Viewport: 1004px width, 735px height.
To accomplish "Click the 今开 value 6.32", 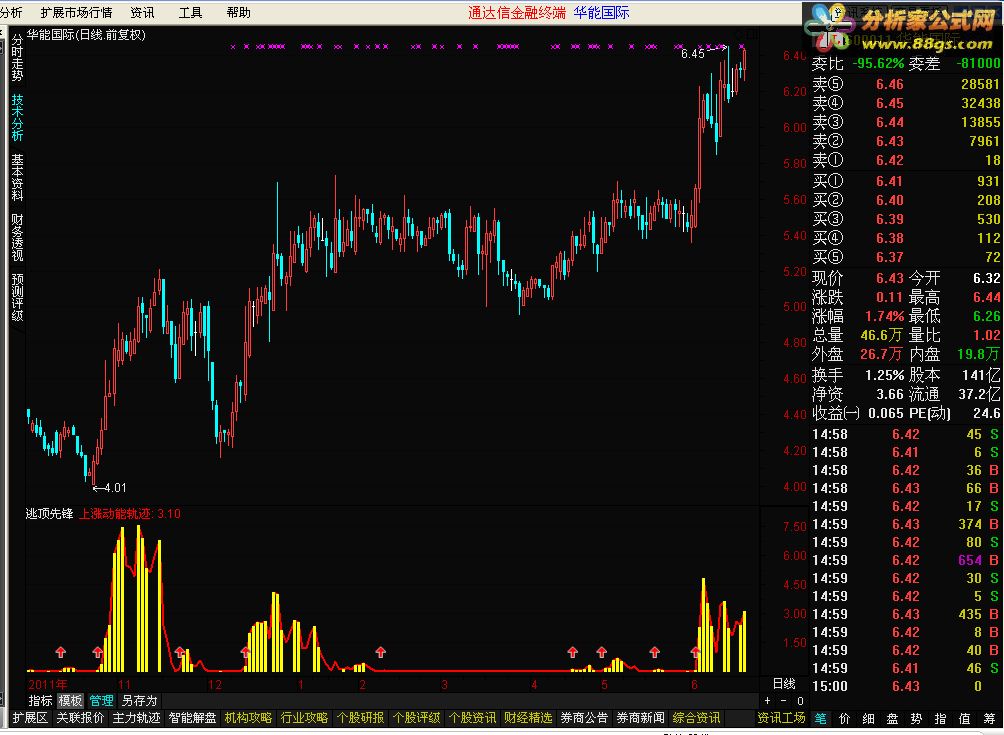I will click(x=987, y=278).
